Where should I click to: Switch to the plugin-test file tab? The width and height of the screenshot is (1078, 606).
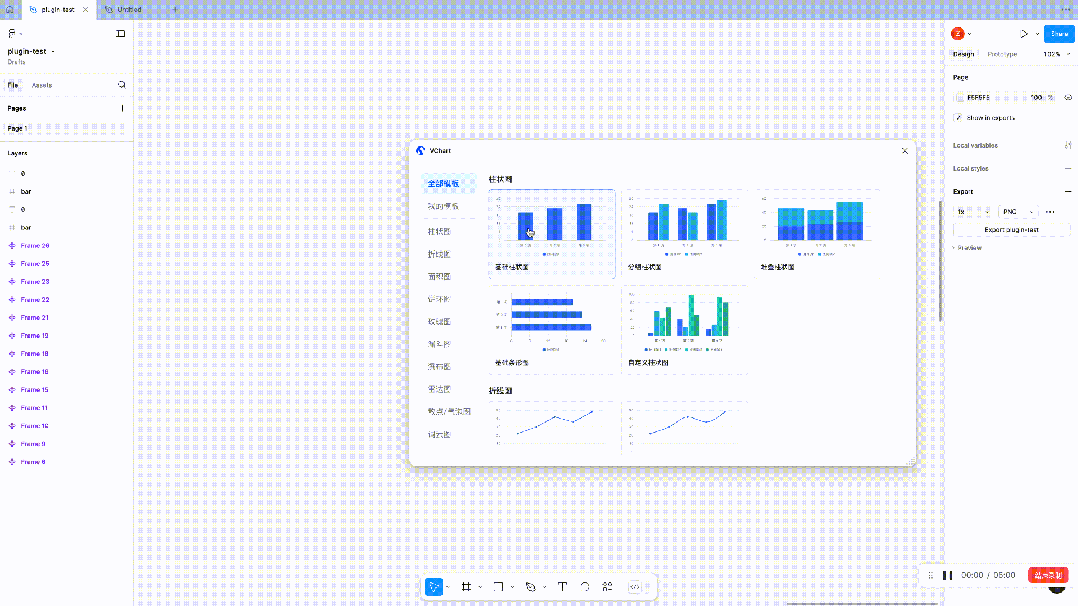pos(58,10)
